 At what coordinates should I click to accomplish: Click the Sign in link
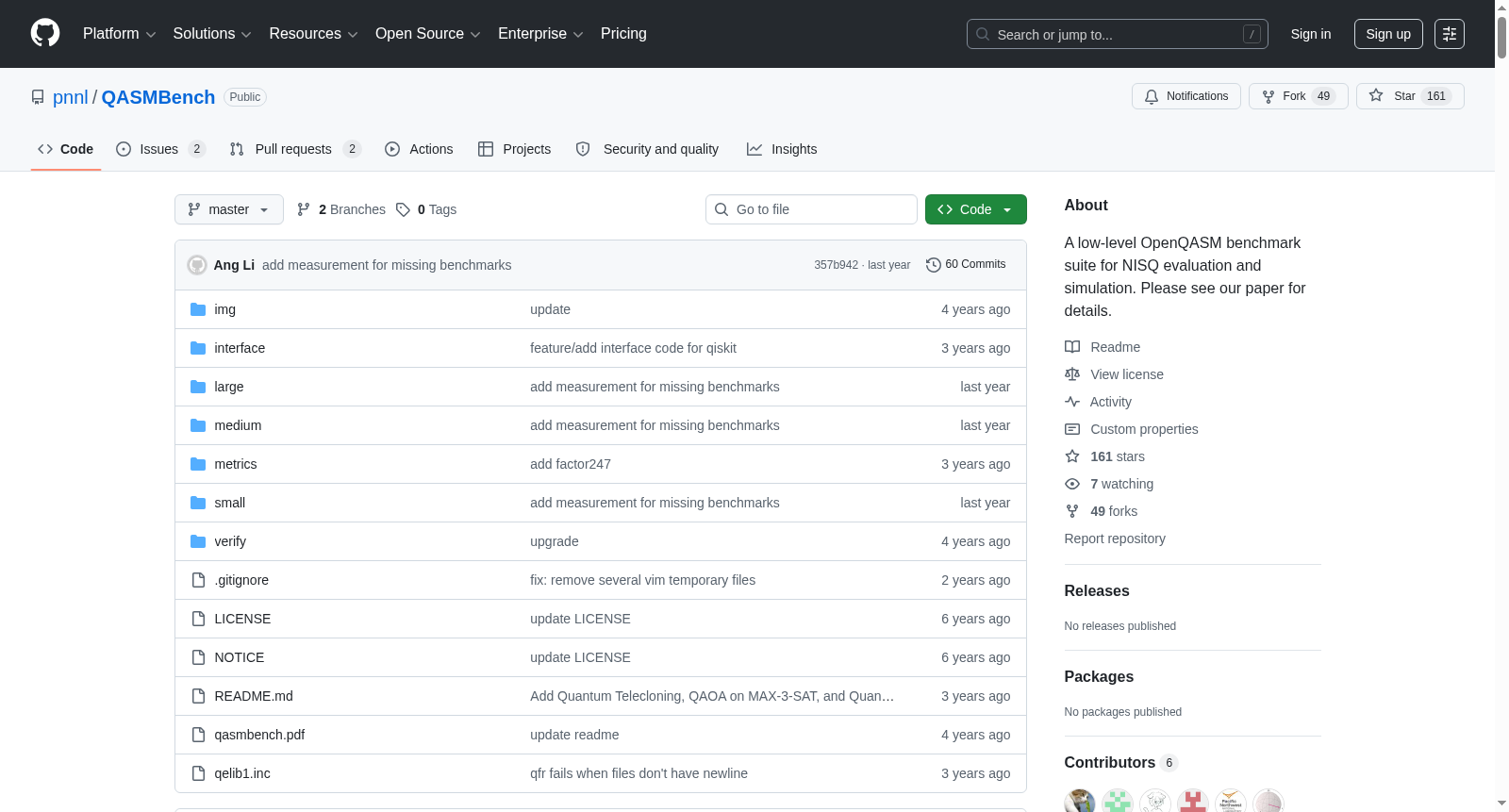click(1311, 34)
